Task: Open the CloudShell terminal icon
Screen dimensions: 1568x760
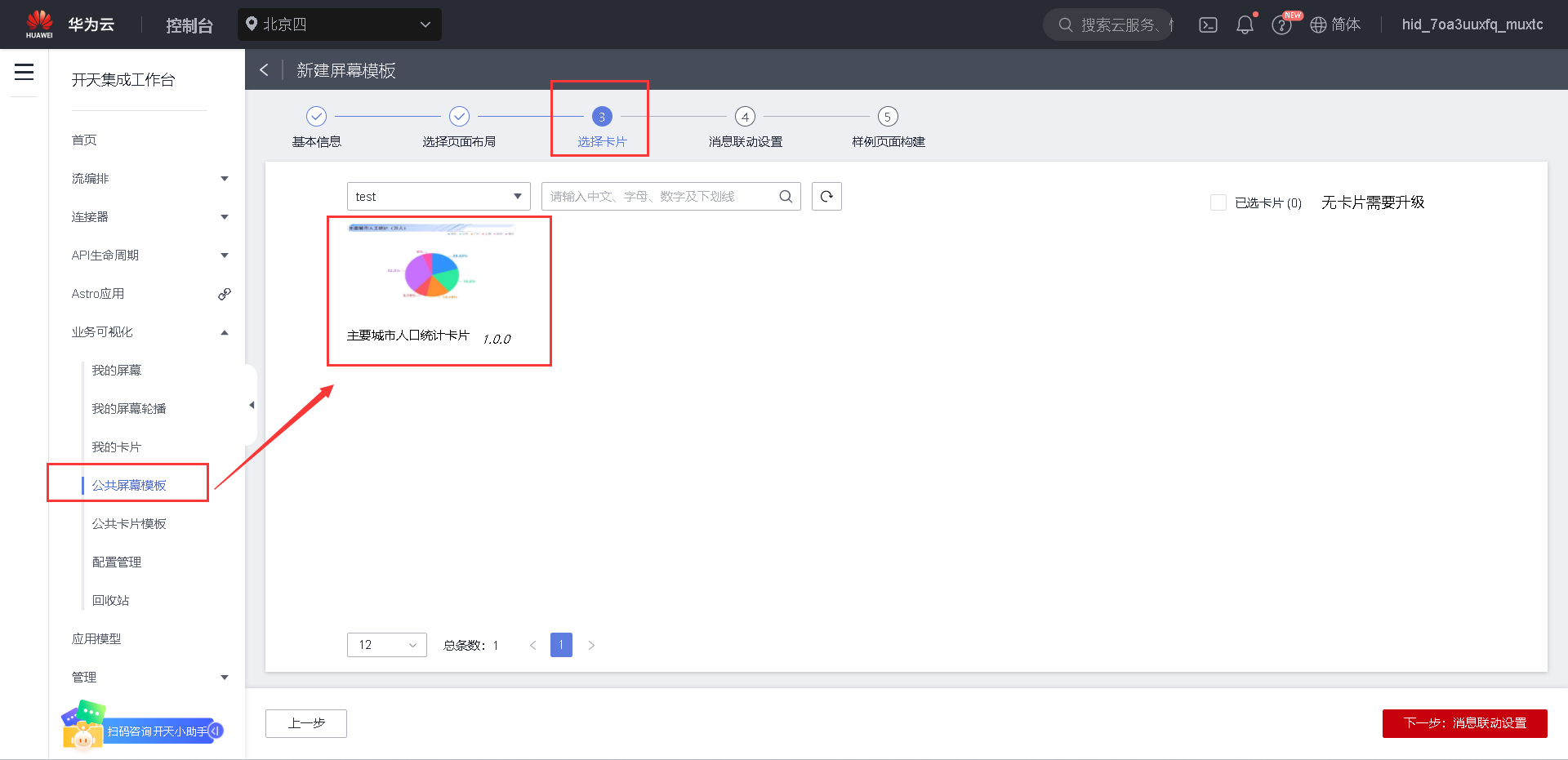Action: click(x=1208, y=24)
